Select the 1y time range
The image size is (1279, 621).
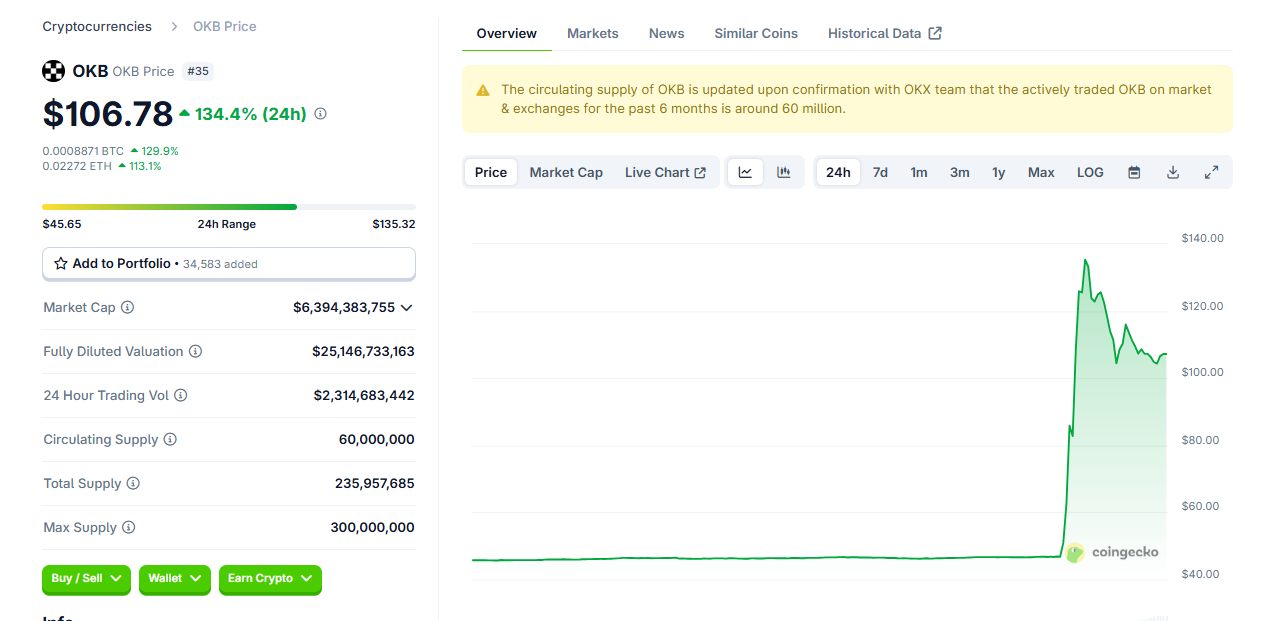tap(999, 172)
